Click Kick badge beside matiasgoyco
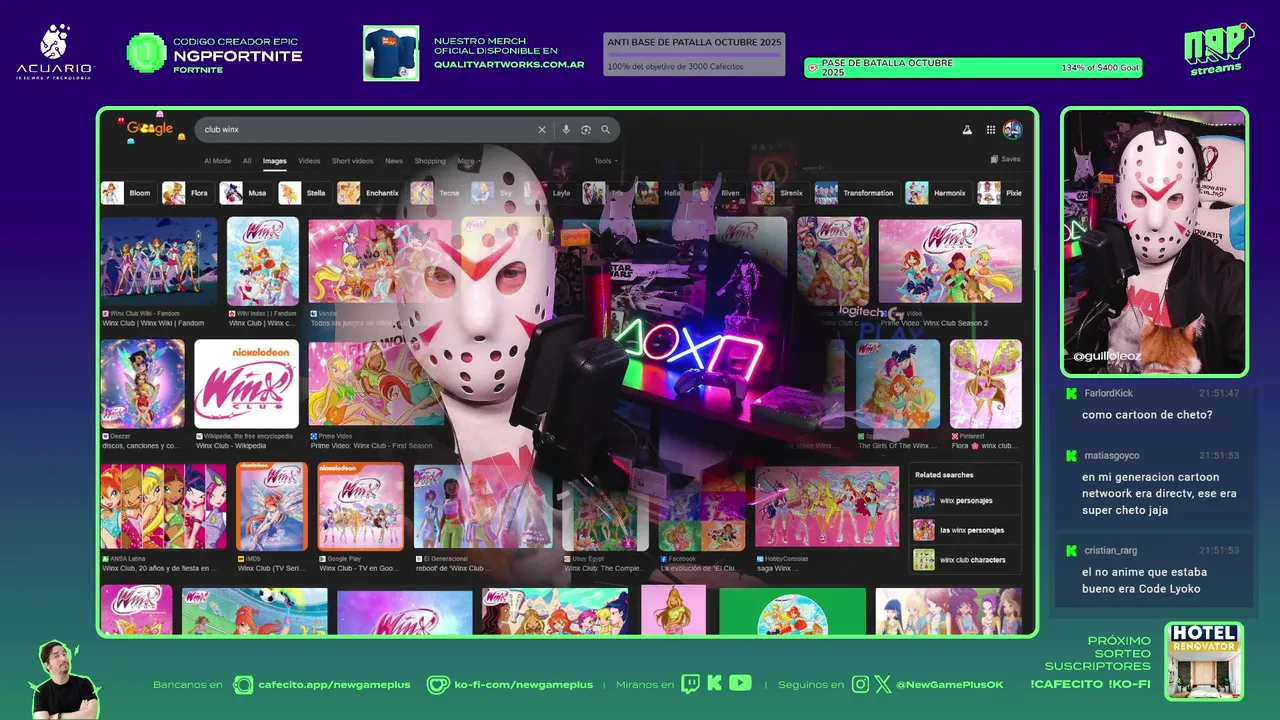Image resolution: width=1280 pixels, height=720 pixels. coord(1071,456)
